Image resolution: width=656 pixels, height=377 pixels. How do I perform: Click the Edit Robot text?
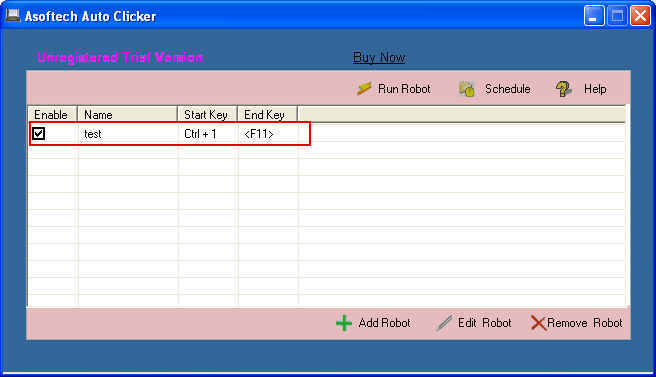(x=484, y=323)
